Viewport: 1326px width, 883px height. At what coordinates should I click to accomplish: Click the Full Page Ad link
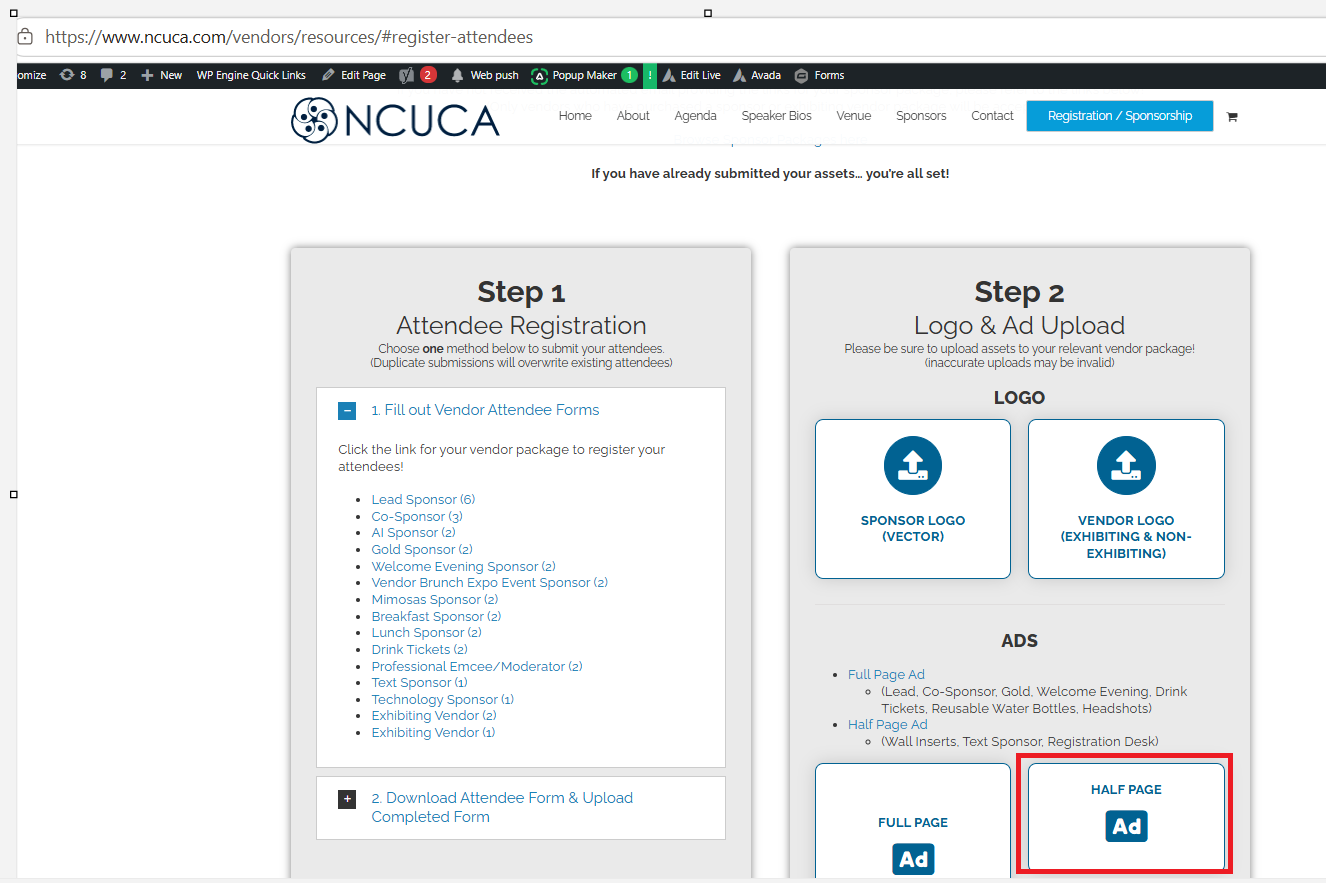[x=886, y=675]
